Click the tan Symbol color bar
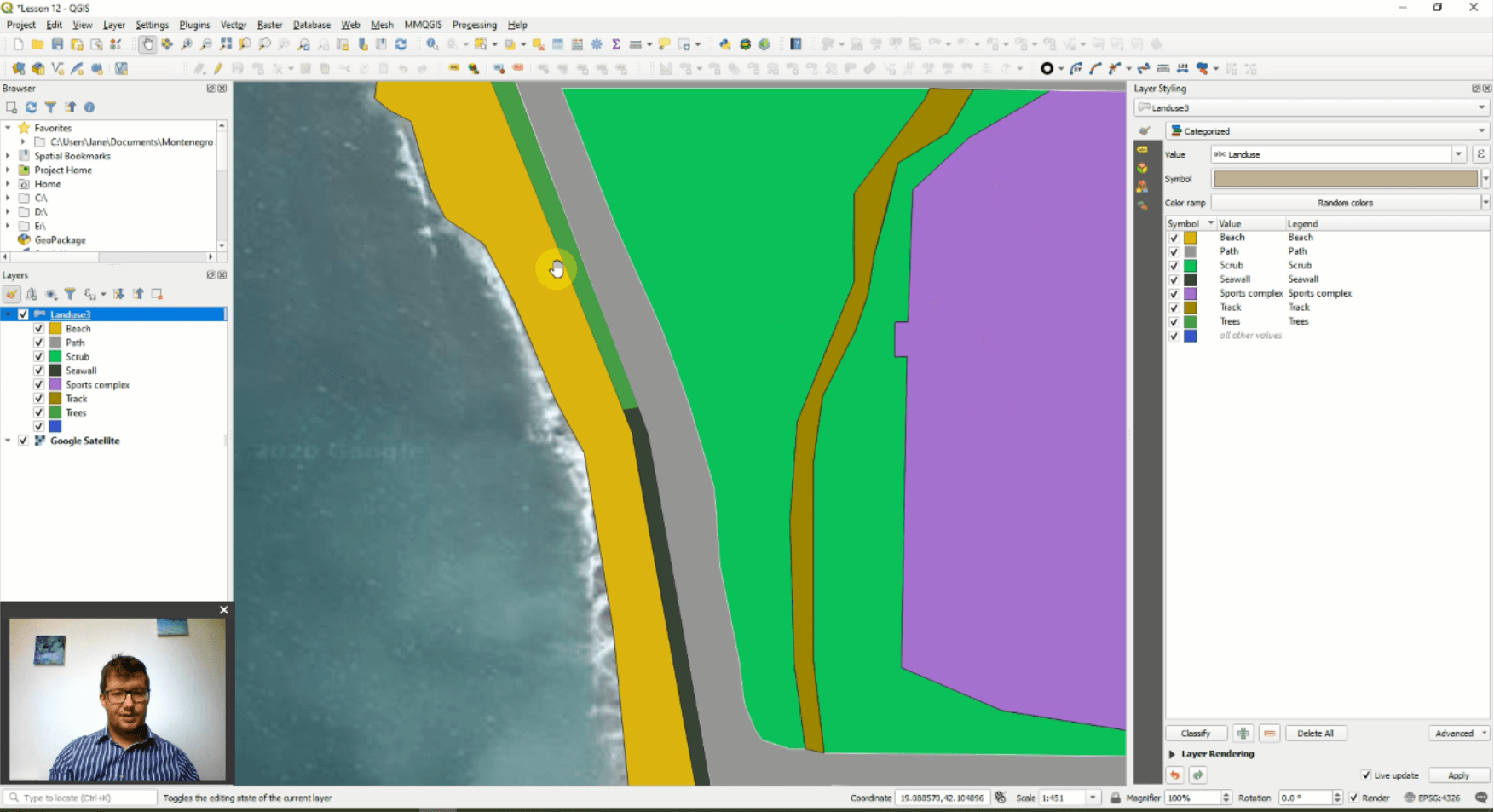This screenshot has height=812, width=1494. point(1345,179)
